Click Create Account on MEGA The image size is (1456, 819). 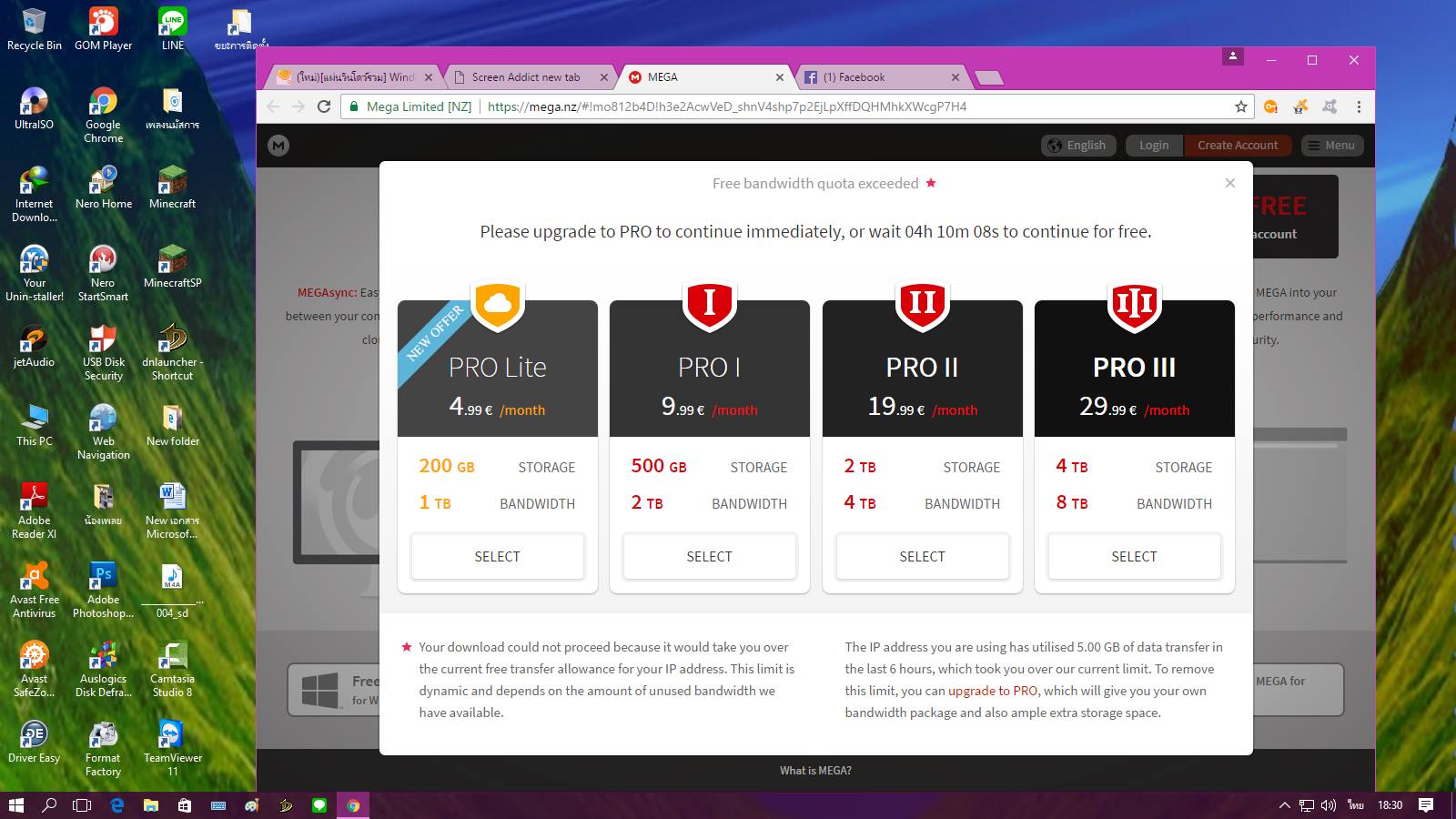[x=1238, y=146]
